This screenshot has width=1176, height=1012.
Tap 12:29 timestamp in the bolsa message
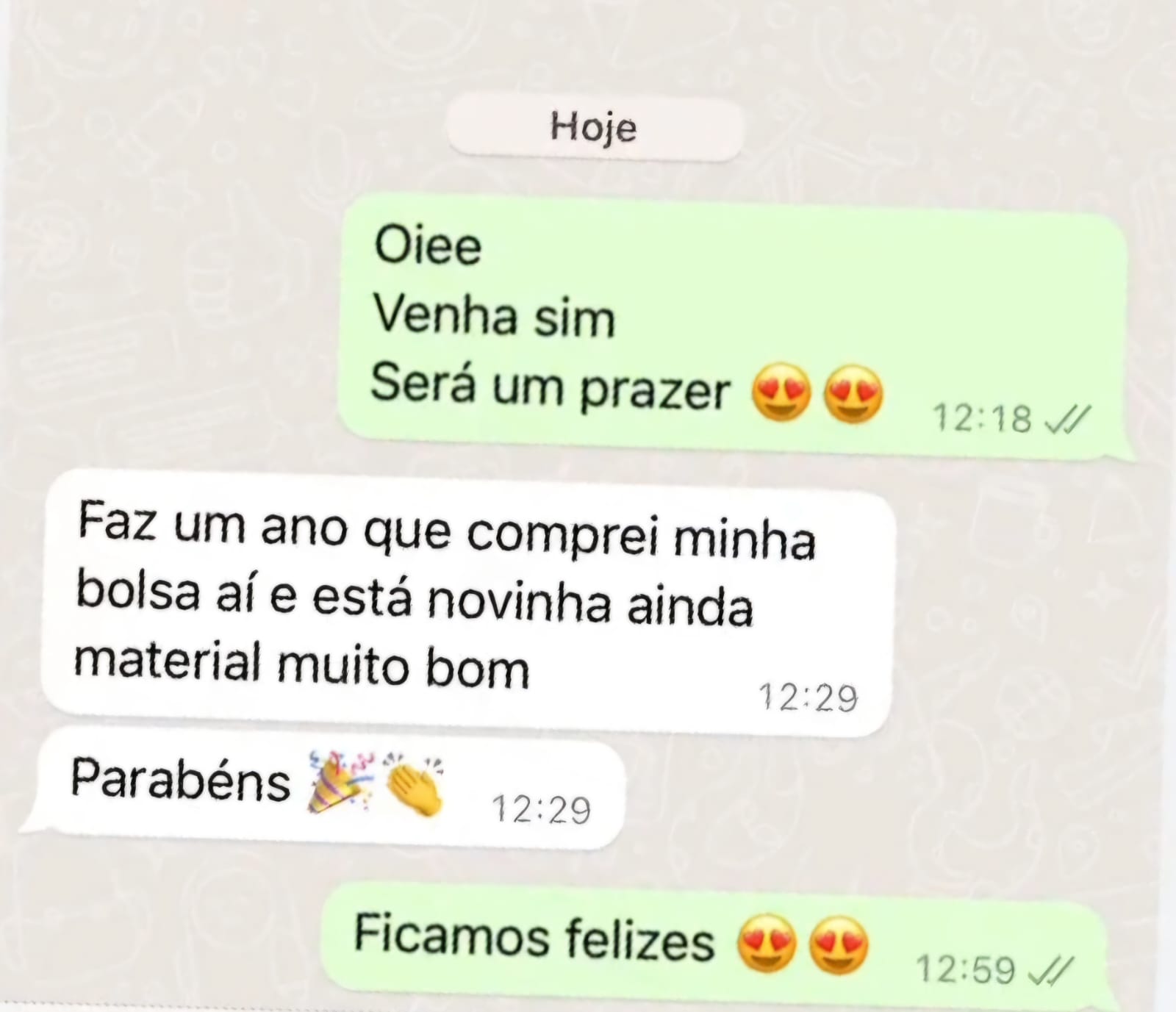point(808,697)
